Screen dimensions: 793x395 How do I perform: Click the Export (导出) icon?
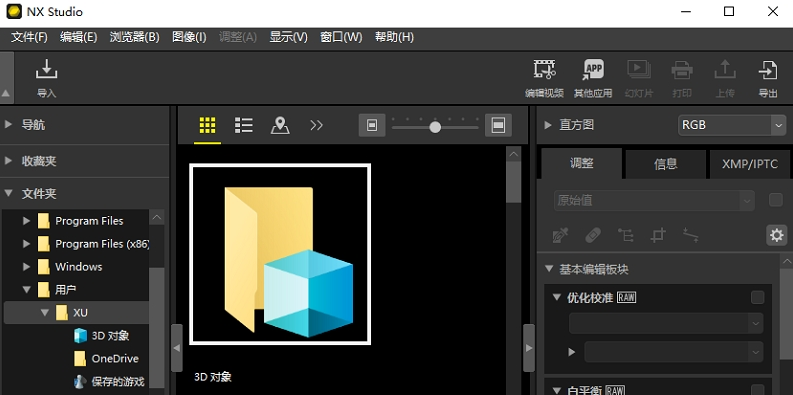point(768,78)
